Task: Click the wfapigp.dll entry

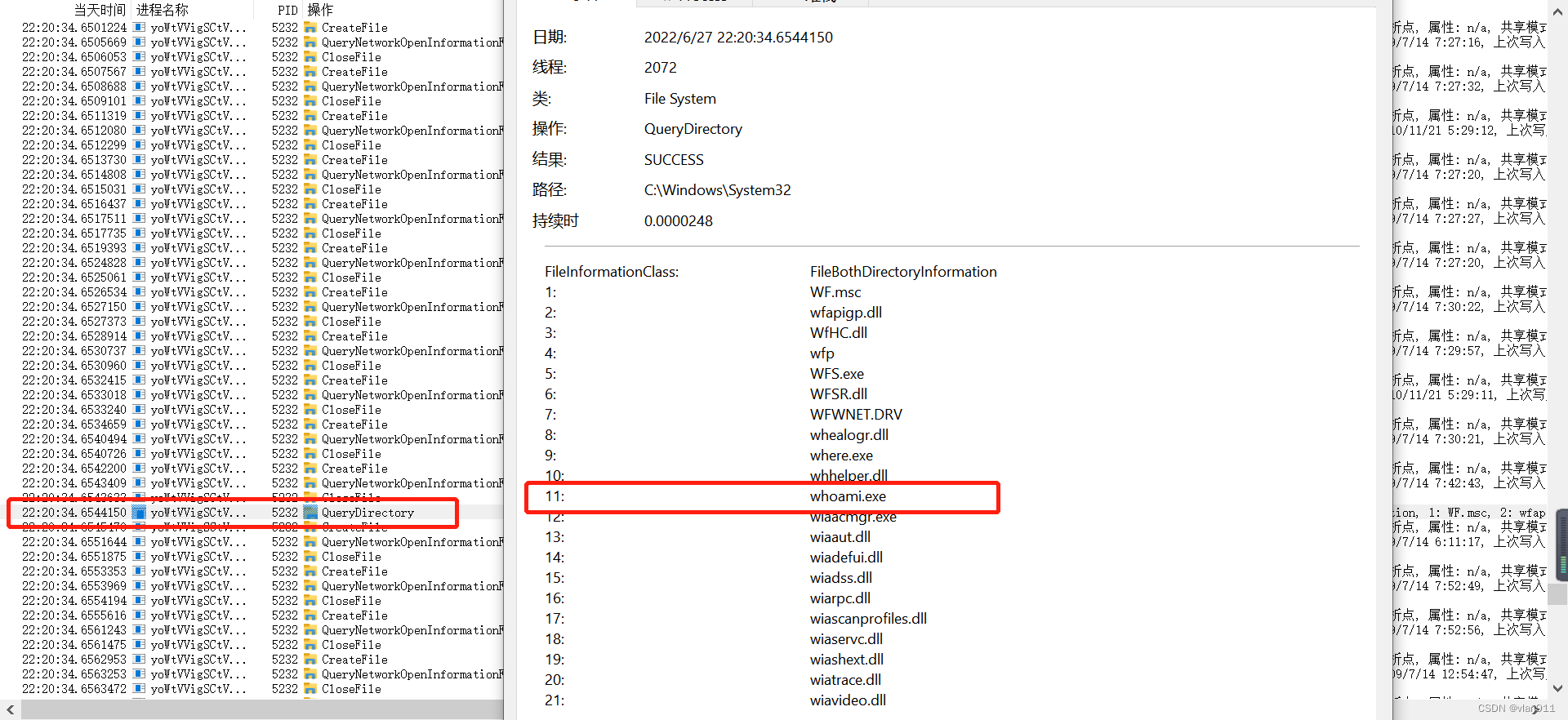Action: [845, 313]
